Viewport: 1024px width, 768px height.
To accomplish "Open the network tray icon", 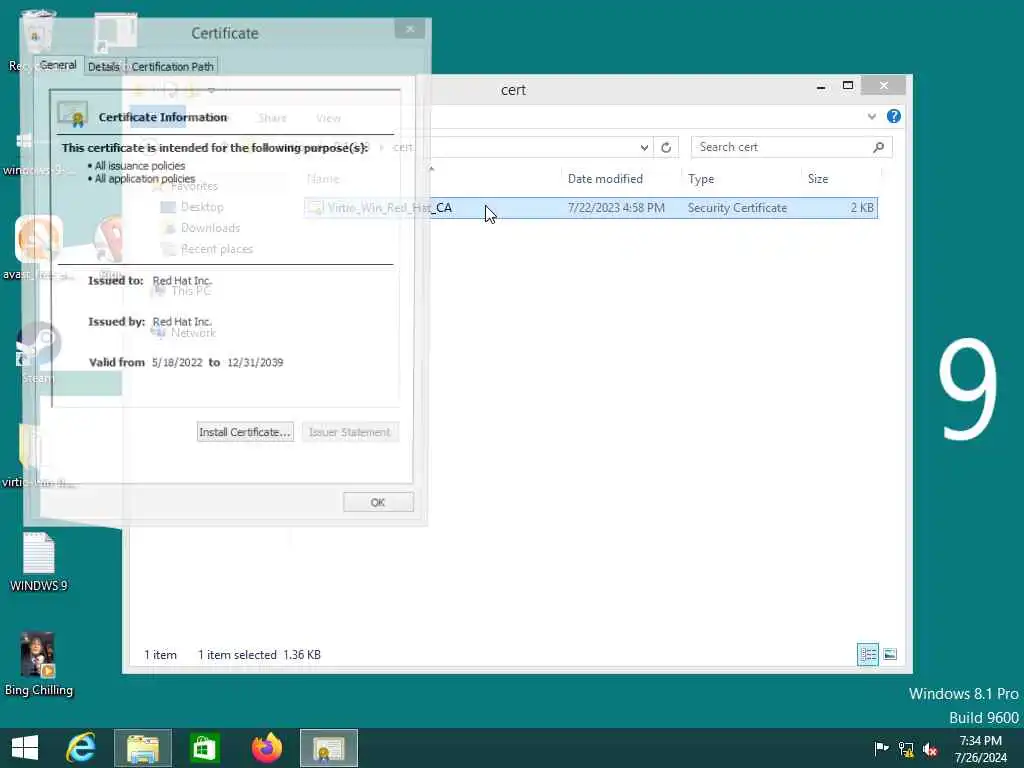I will pyautogui.click(x=906, y=749).
